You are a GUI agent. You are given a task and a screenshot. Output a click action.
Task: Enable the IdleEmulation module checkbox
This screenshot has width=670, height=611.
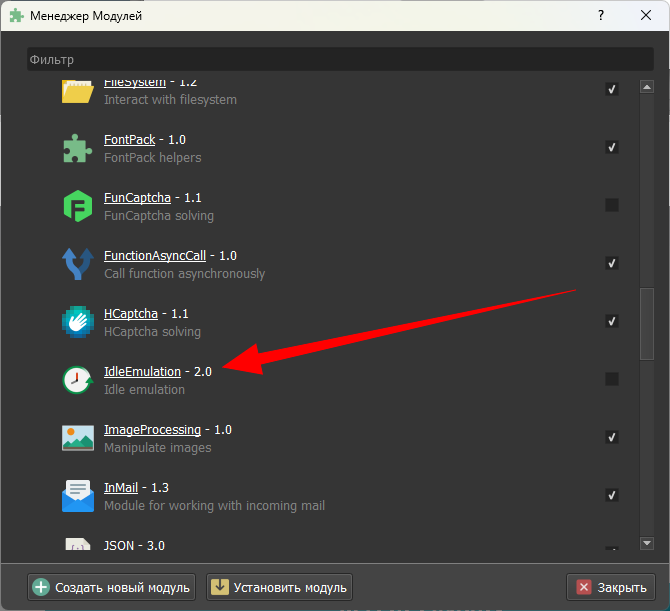click(x=612, y=380)
